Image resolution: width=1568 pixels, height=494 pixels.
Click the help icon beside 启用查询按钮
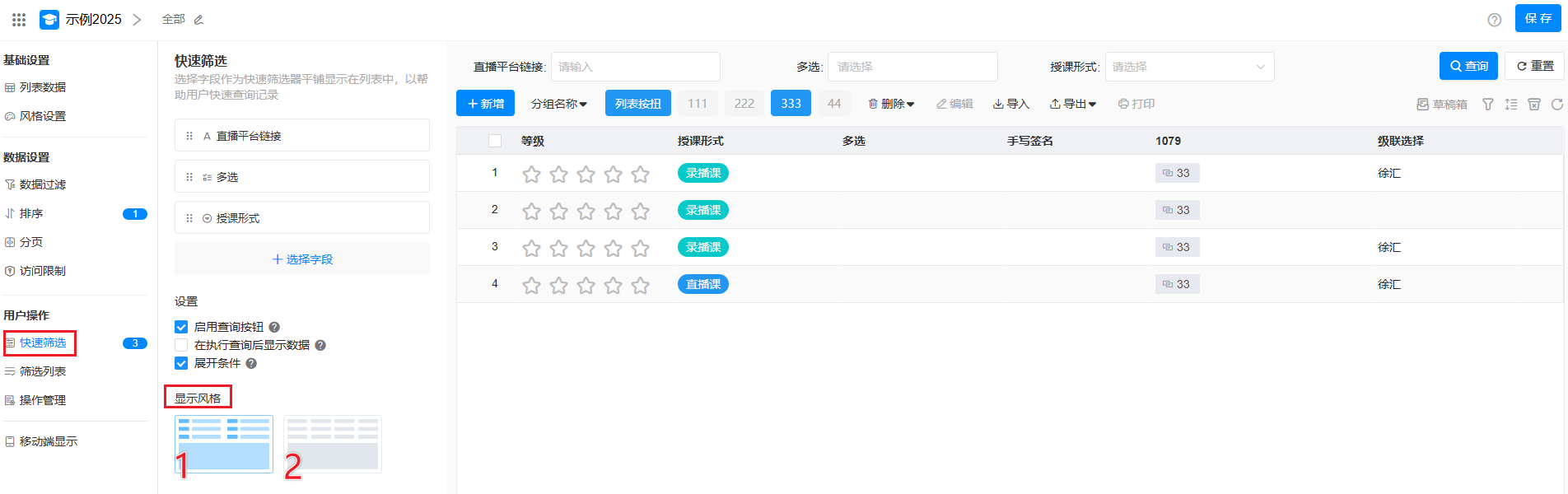click(274, 327)
